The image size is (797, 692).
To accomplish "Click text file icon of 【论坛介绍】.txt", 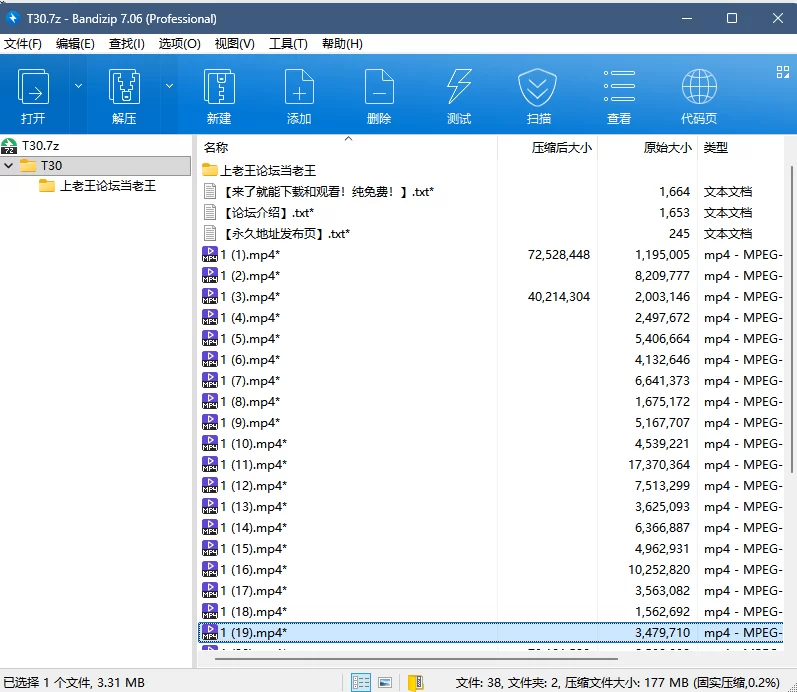I will (209, 213).
